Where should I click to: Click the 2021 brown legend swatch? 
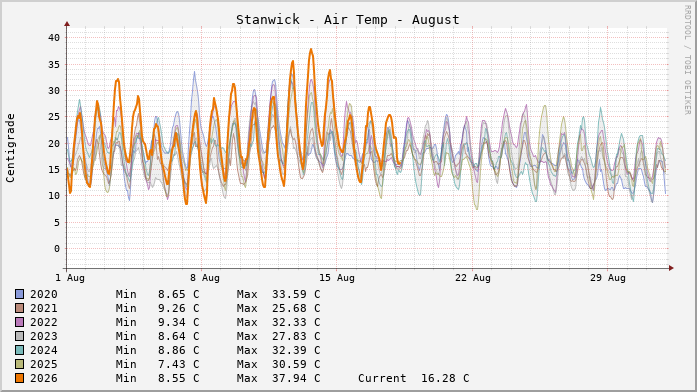pyautogui.click(x=20, y=308)
